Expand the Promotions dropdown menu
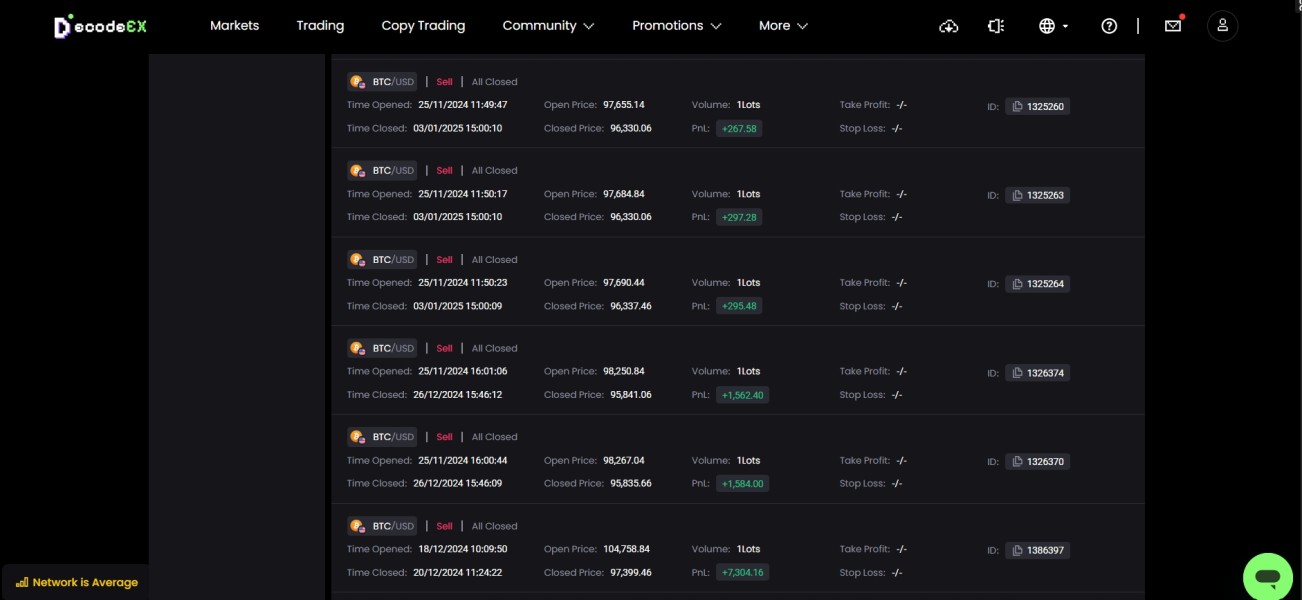The image size is (1302, 600). click(676, 26)
